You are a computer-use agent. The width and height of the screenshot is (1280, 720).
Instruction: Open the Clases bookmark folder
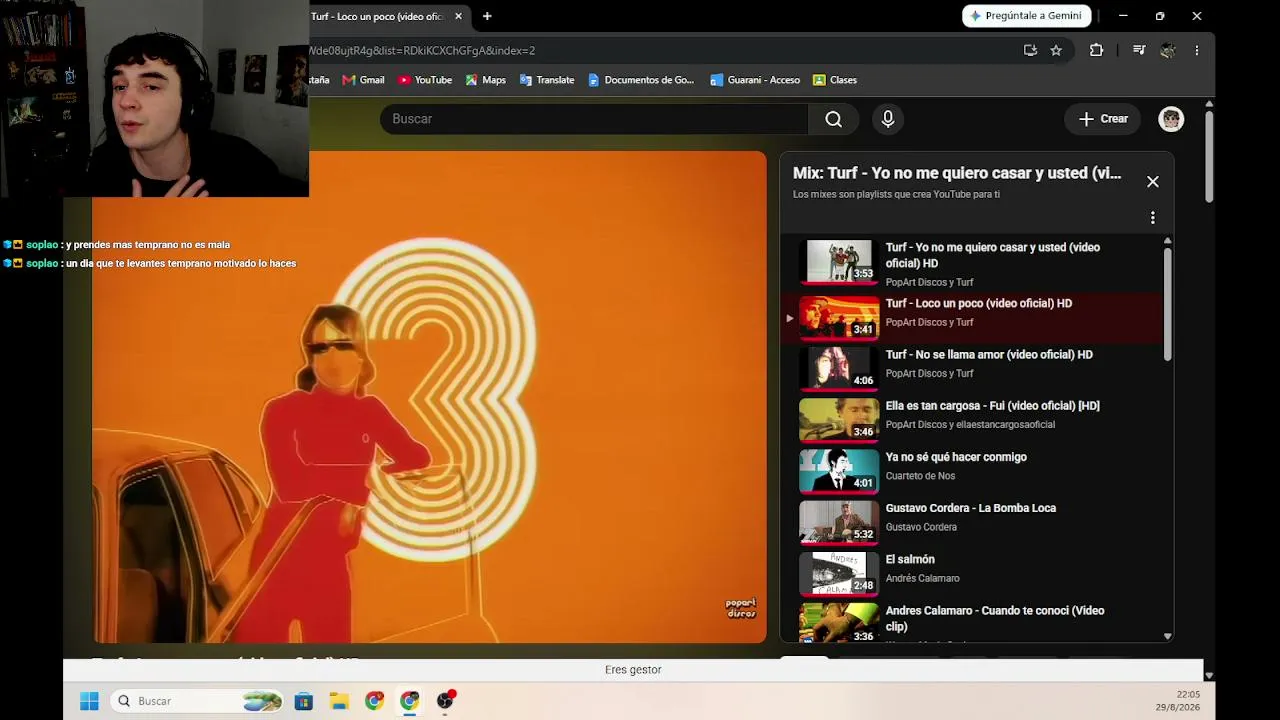click(x=835, y=80)
